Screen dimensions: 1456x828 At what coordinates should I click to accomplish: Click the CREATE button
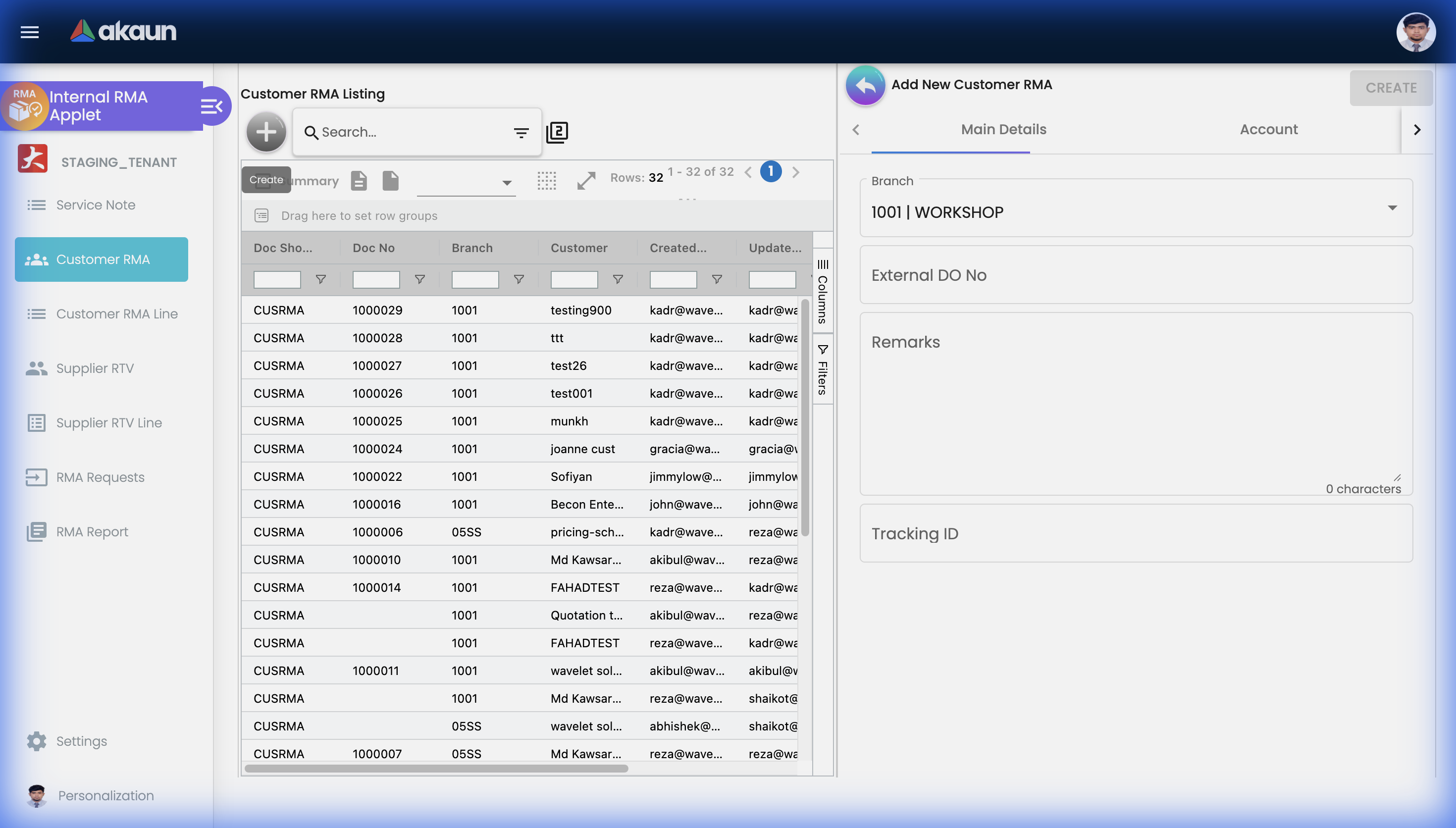1391,88
